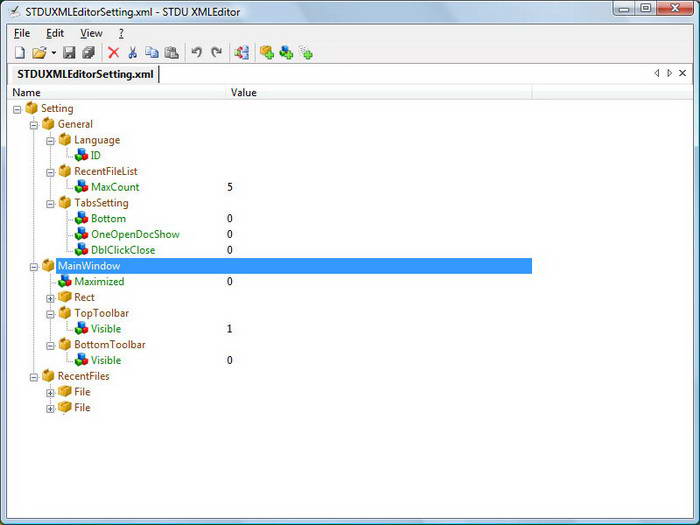The height and width of the screenshot is (525, 700).
Task: Click the Add text node icon
Action: click(306, 53)
